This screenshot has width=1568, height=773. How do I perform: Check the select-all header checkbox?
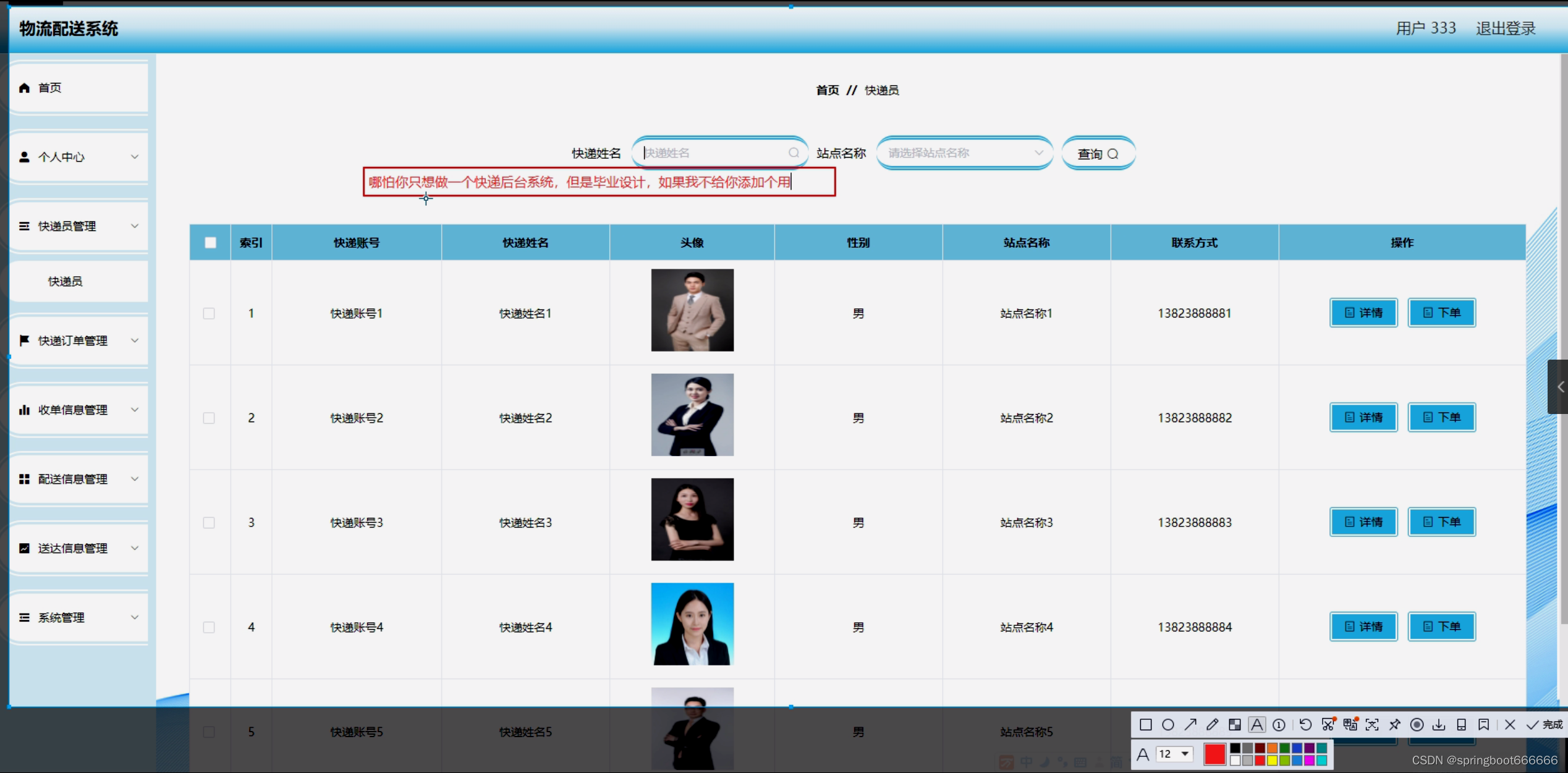[x=210, y=243]
